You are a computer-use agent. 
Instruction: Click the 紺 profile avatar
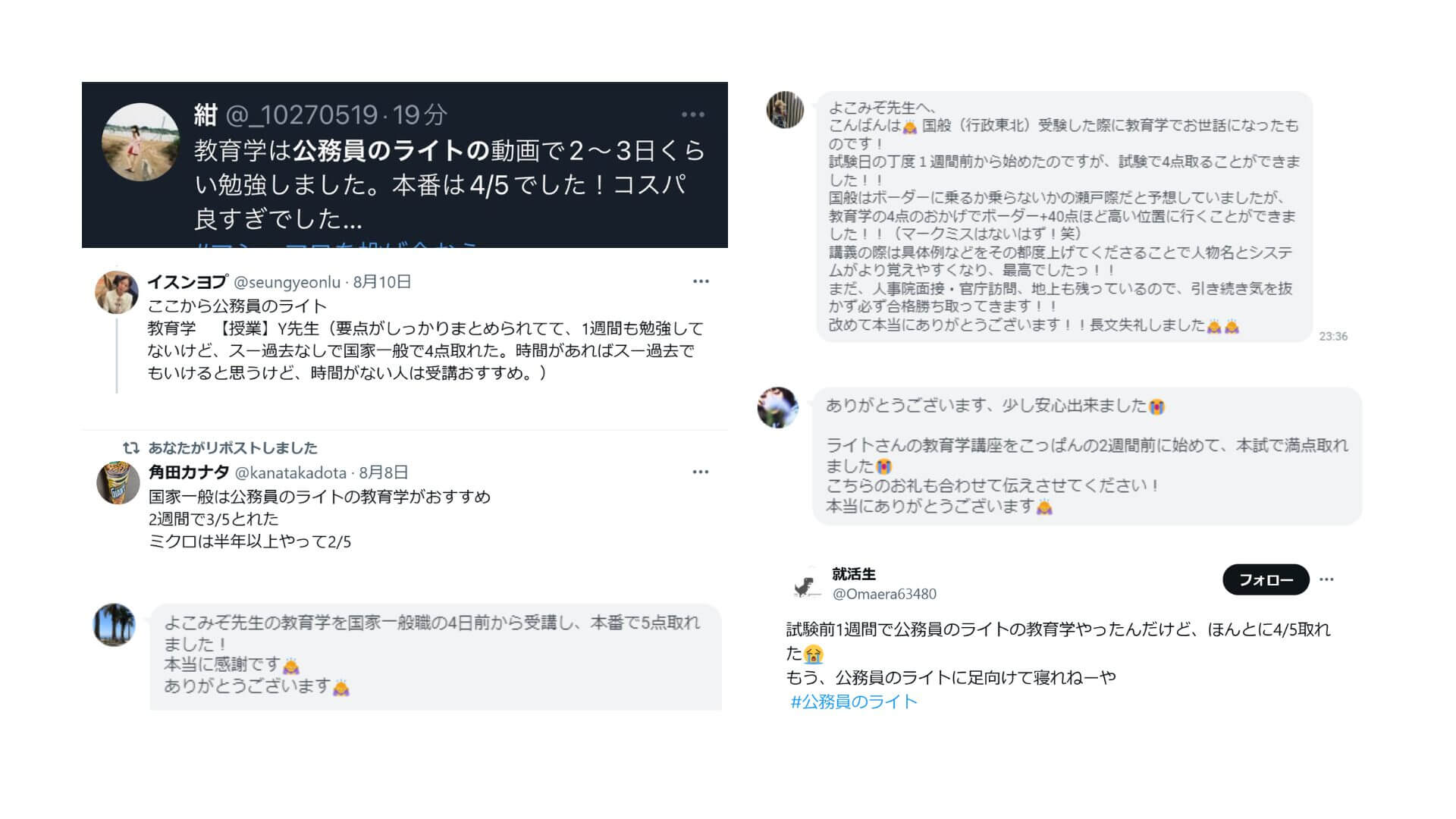click(140, 143)
